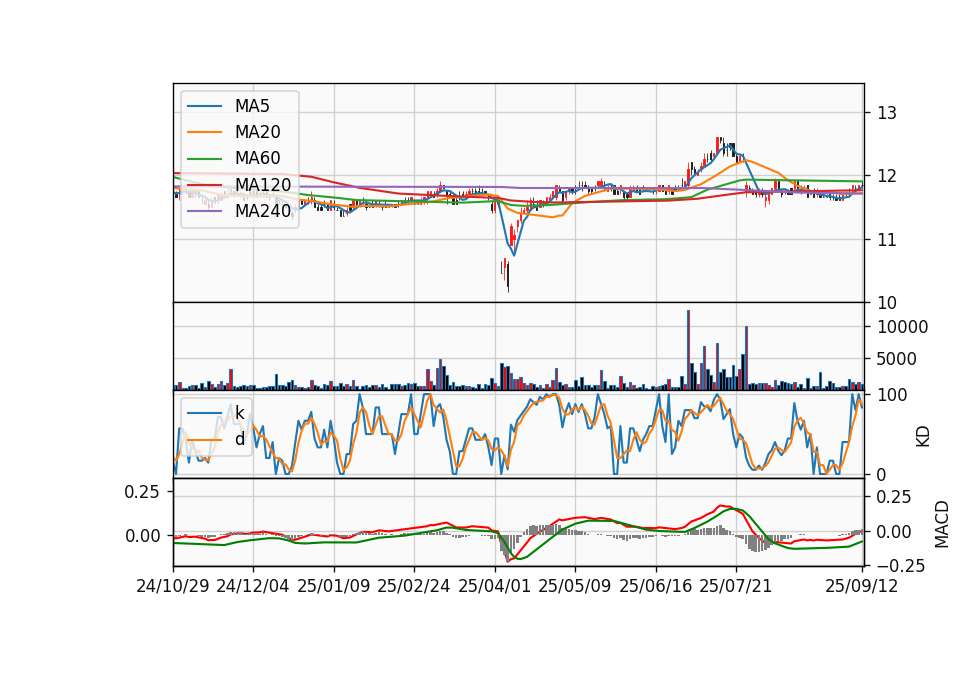Image resolution: width=960 pixels, height=690 pixels.
Task: Click the 25/02/24 date axis label
Action: [x=414, y=586]
